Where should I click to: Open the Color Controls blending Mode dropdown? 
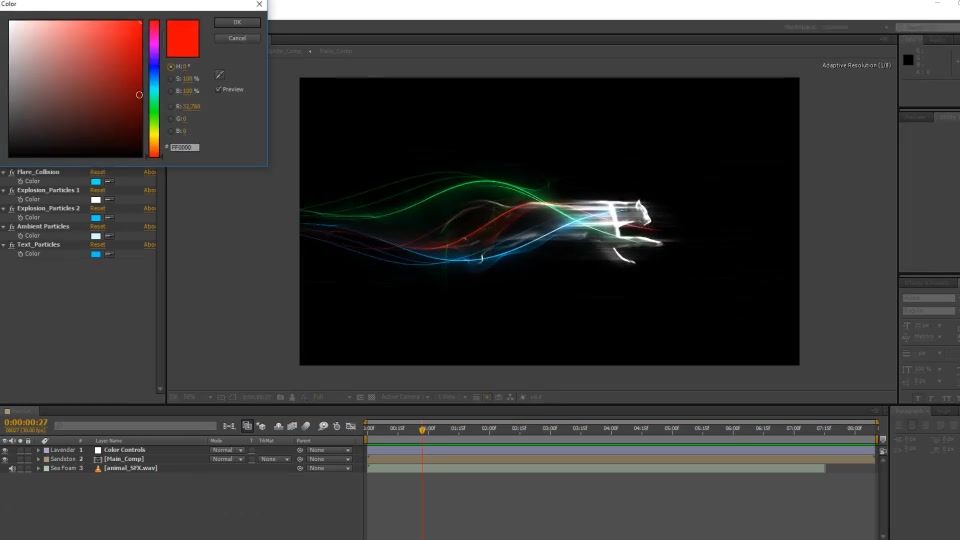click(x=227, y=450)
